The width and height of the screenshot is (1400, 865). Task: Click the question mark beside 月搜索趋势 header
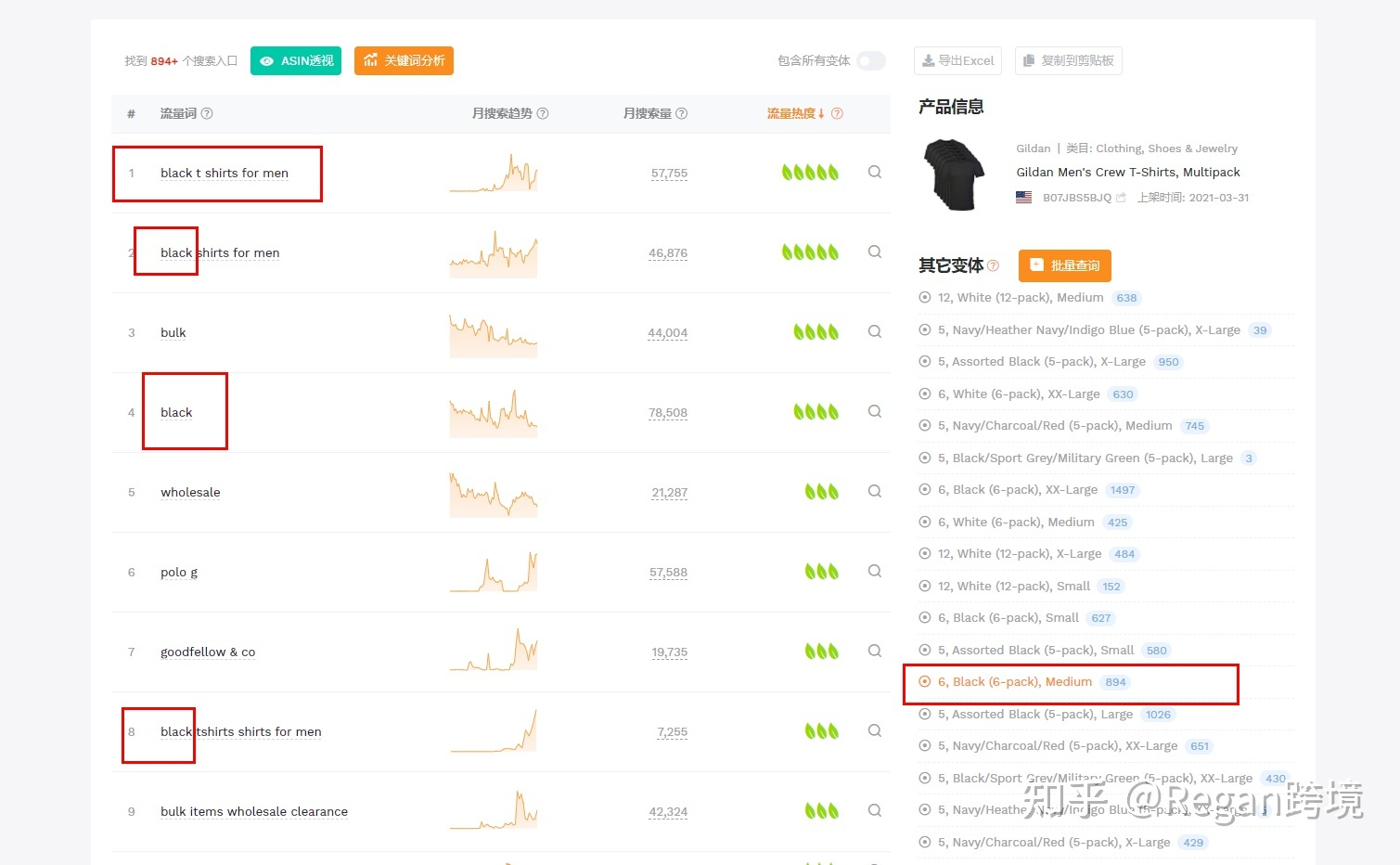tap(543, 113)
